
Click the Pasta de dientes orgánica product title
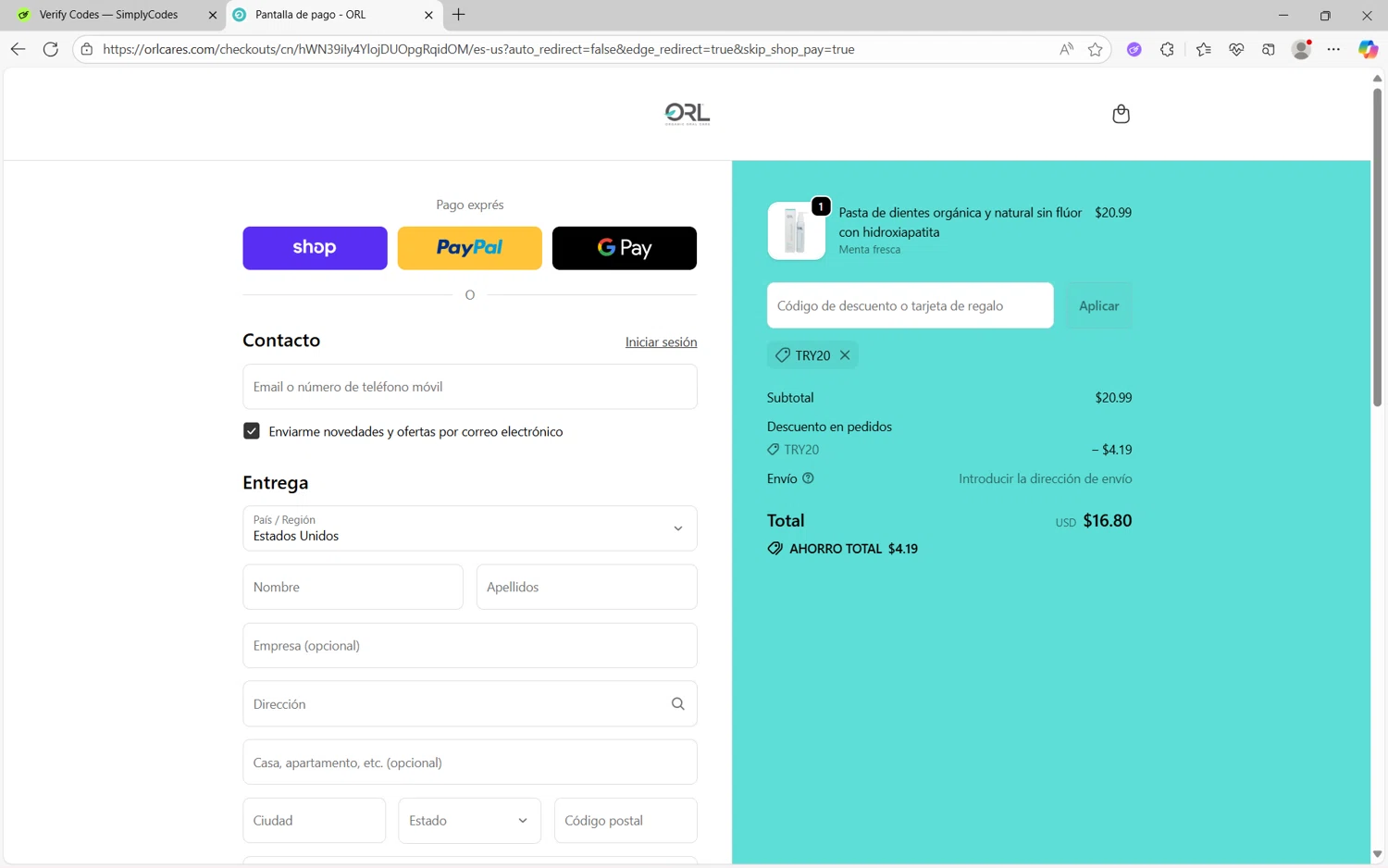tap(960, 222)
